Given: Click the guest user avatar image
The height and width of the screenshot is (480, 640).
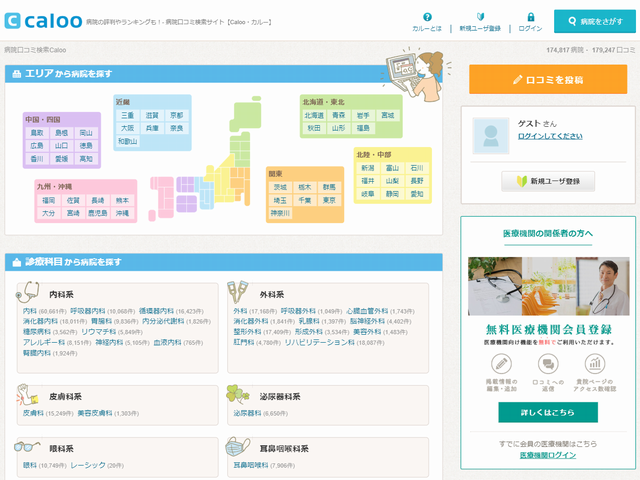Looking at the screenshot, I should pyautogui.click(x=490, y=135).
